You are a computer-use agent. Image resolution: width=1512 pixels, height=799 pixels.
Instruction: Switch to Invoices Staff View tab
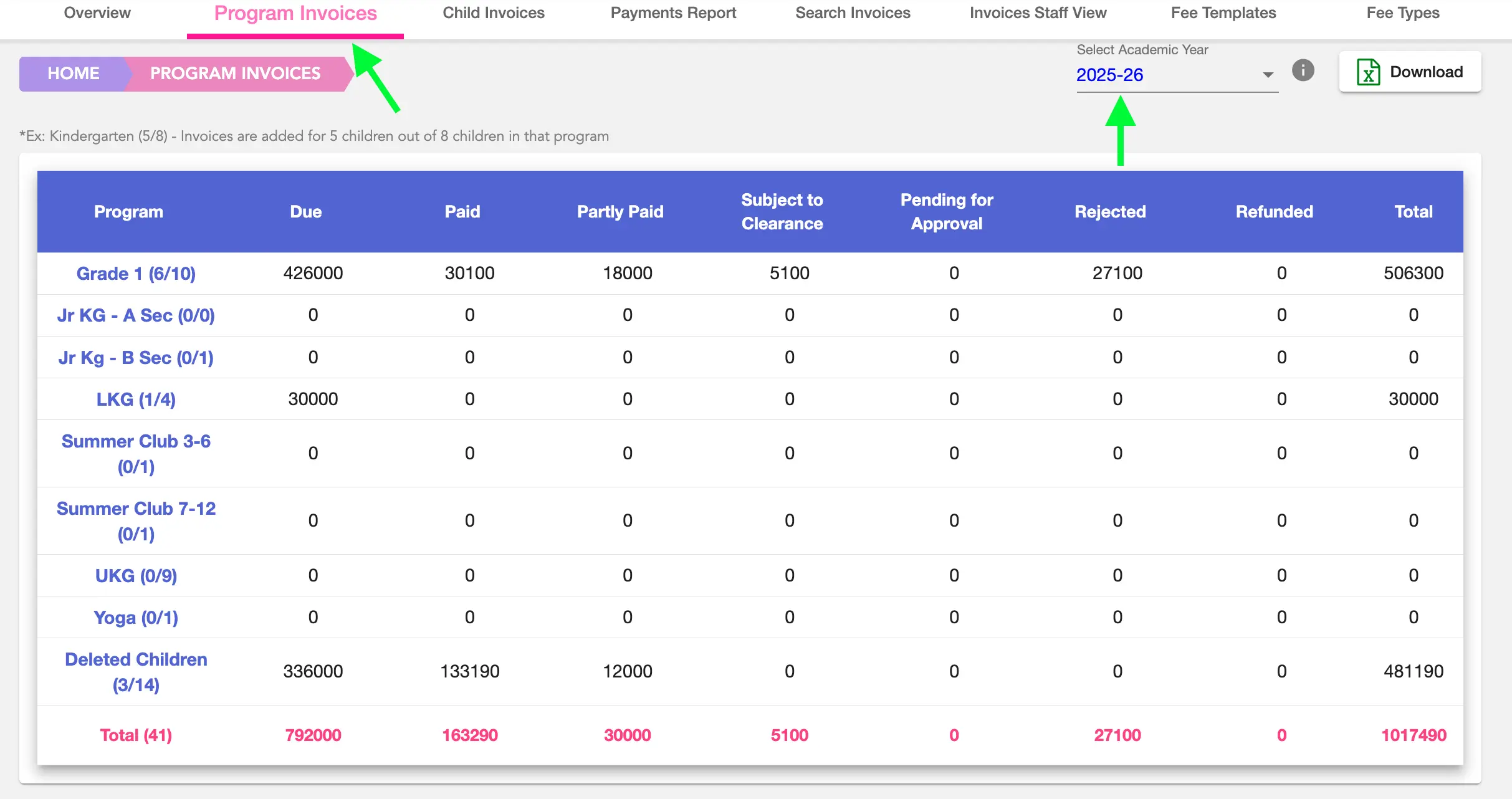[1038, 13]
